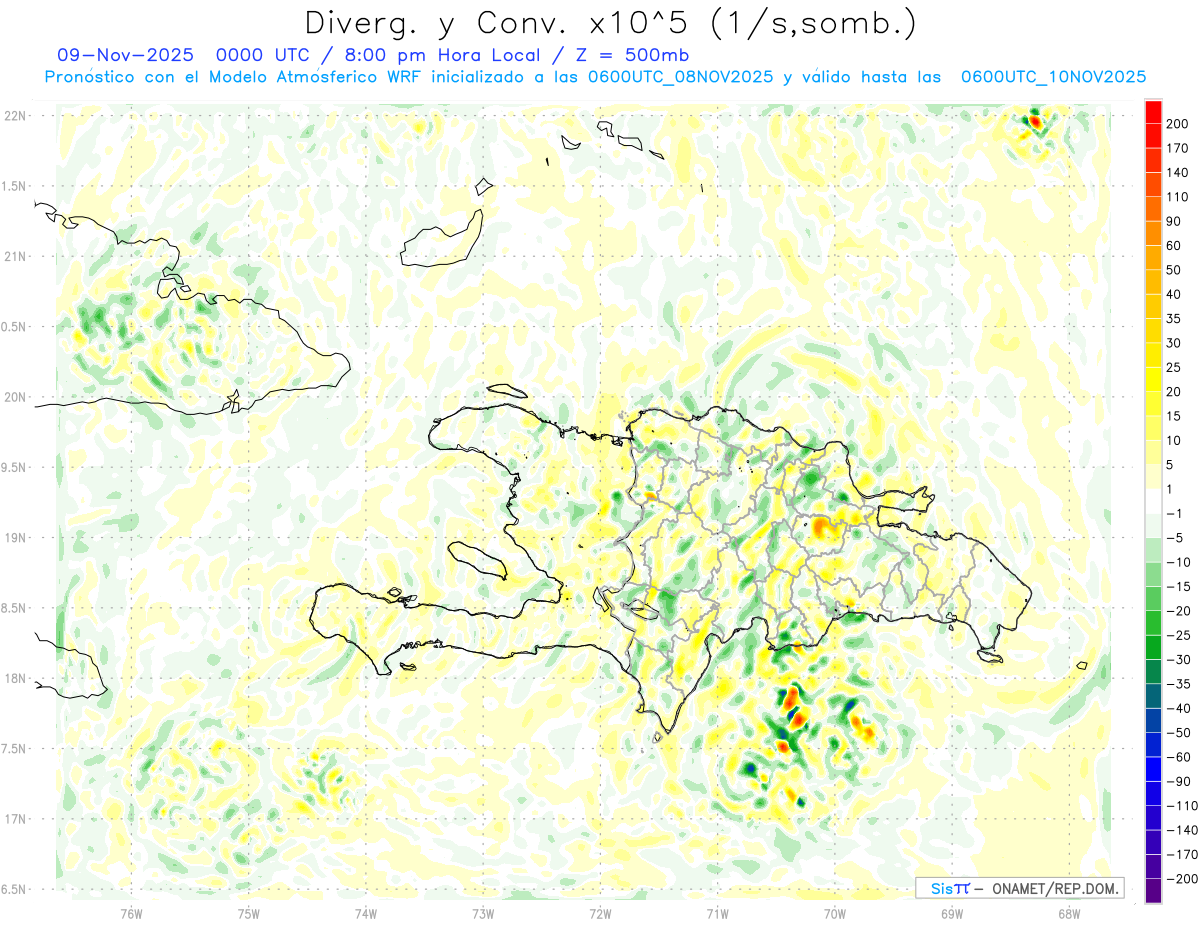The image size is (1200, 927).
Task: Click the colorbar value "-15"
Action: tap(1181, 587)
